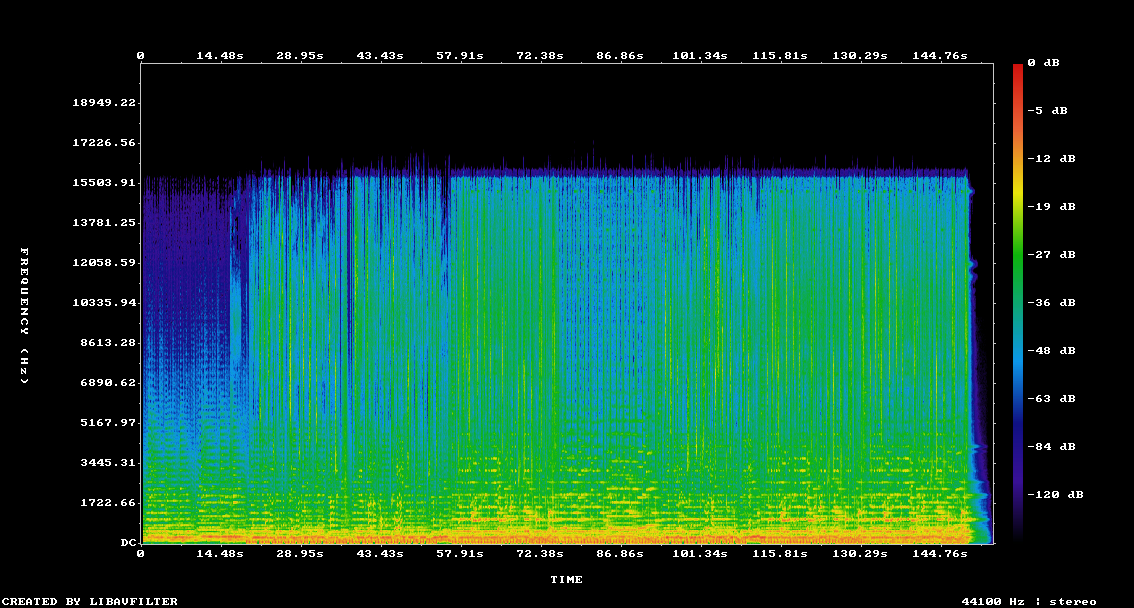Image resolution: width=1134 pixels, height=608 pixels.
Task: Click the DC label on the frequency axis
Action: click(129, 542)
